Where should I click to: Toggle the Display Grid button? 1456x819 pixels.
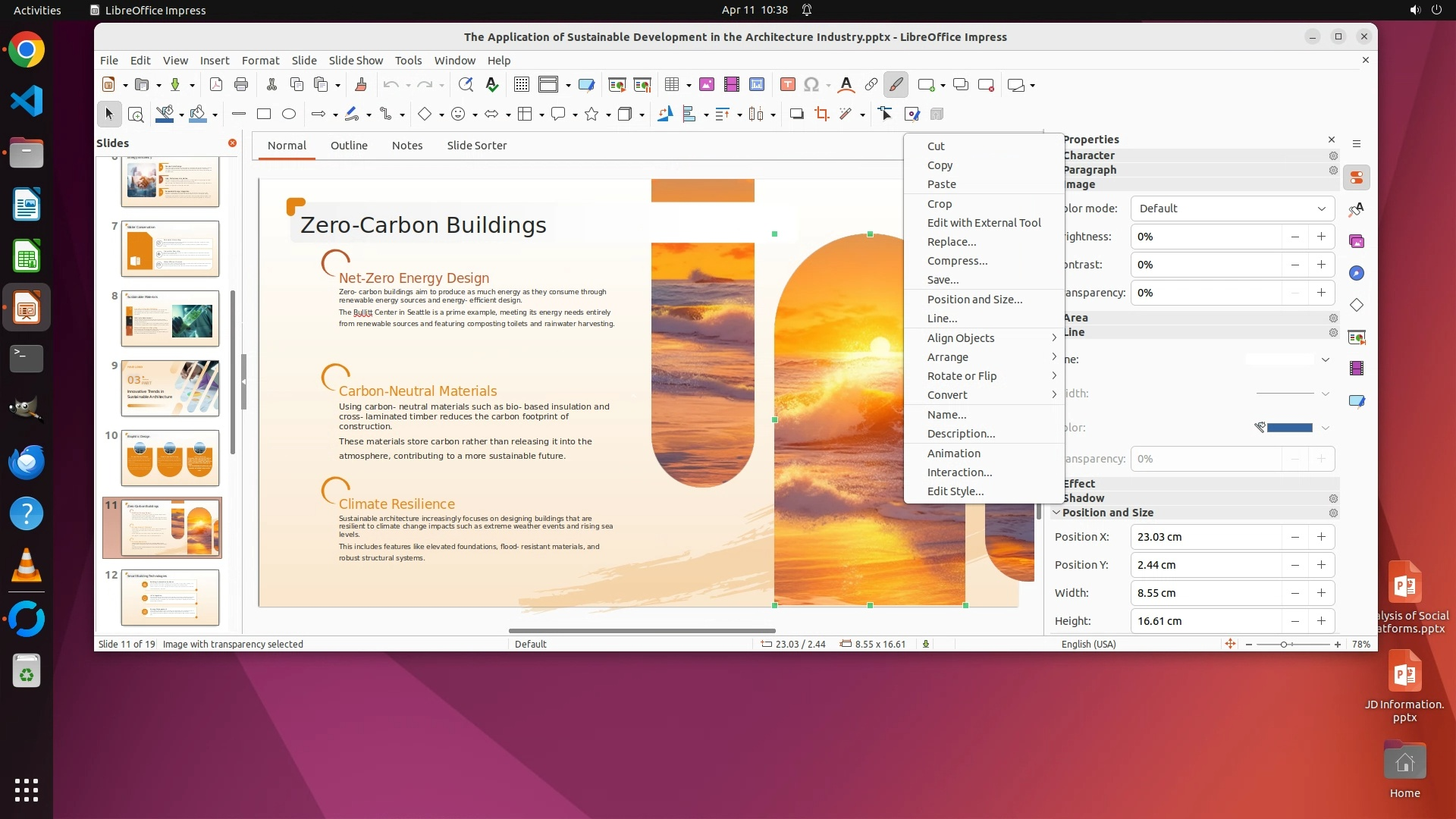tap(521, 85)
